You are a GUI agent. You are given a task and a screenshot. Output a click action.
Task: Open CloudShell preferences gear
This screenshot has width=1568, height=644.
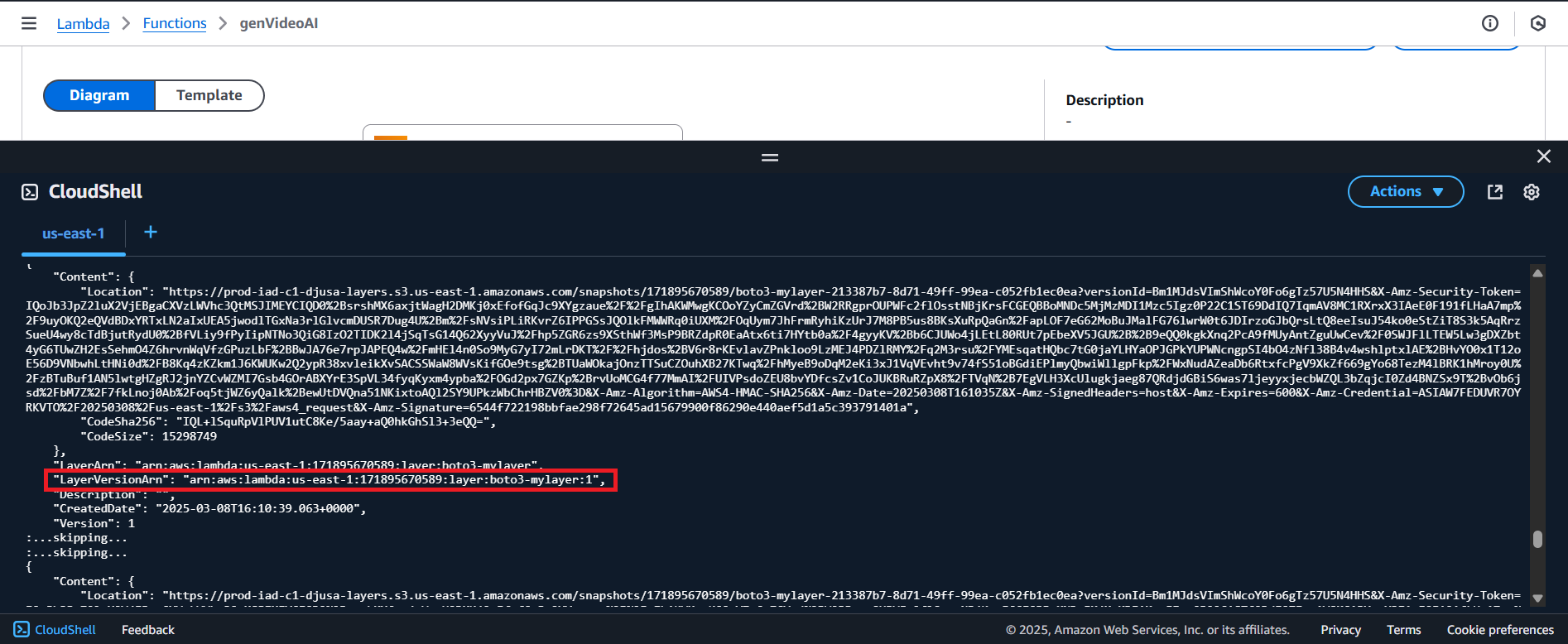click(1532, 192)
